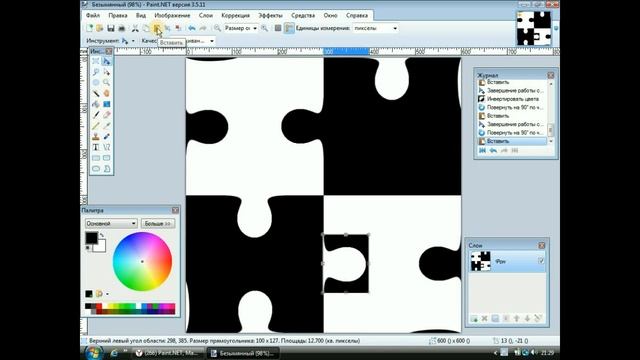Select the Gradient tool
Image resolution: width=640 pixels, height=360 pixels.
[x=107, y=104]
